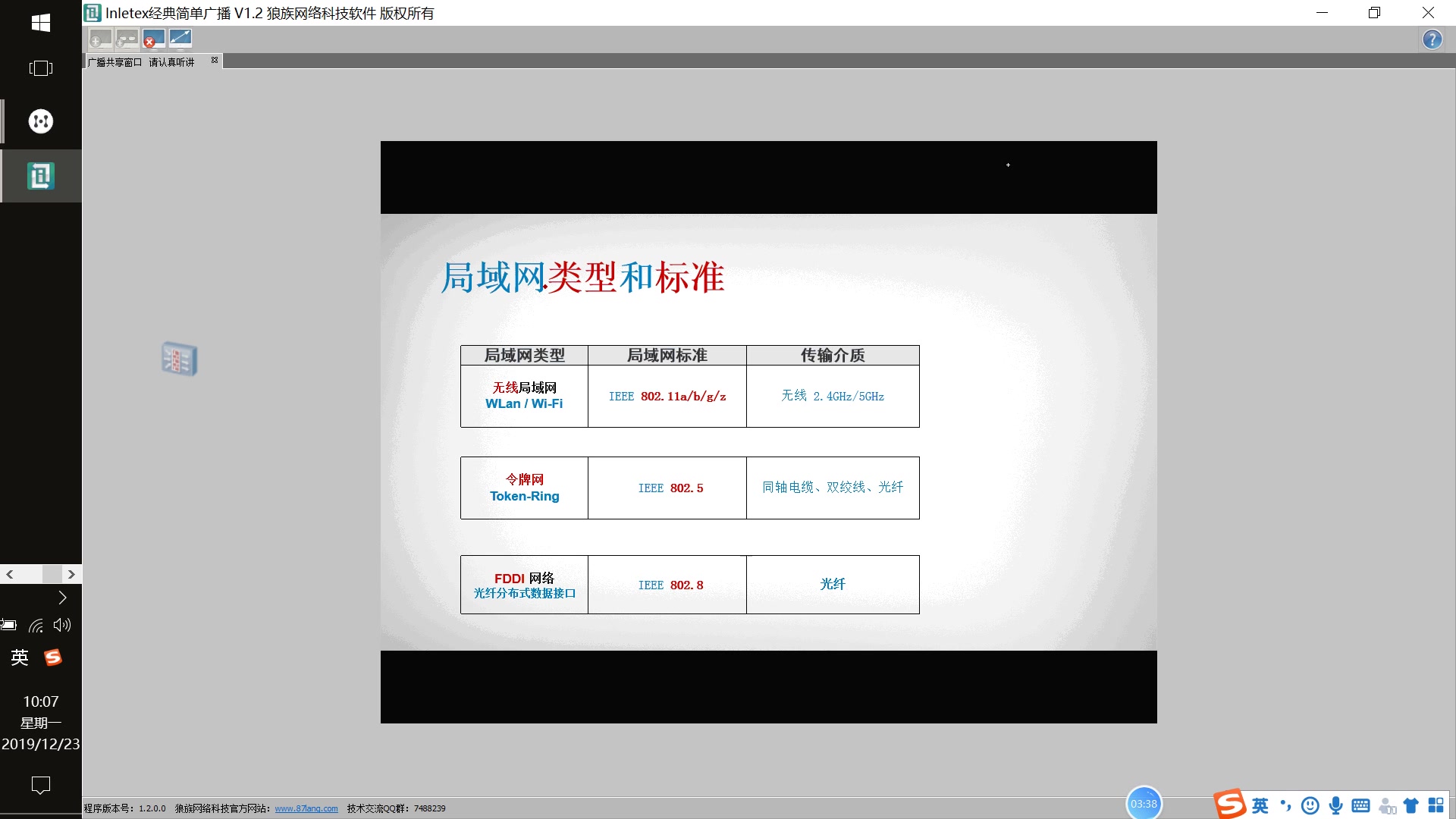Viewport: 1456px width, 819px height.
Task: Click the 局域网类型 table header
Action: pos(524,355)
